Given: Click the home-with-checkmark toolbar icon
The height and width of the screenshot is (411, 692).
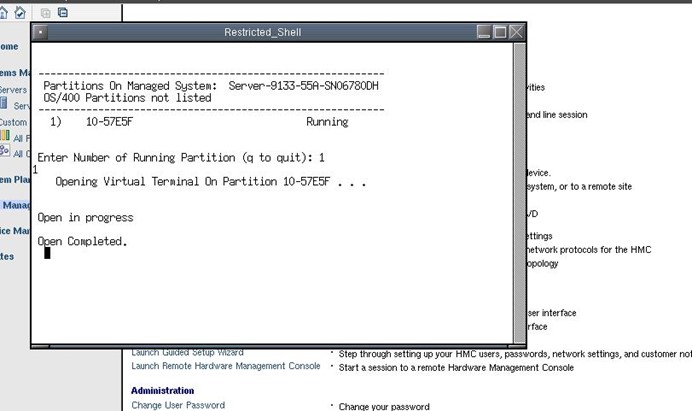Looking at the screenshot, I should click(x=20, y=12).
